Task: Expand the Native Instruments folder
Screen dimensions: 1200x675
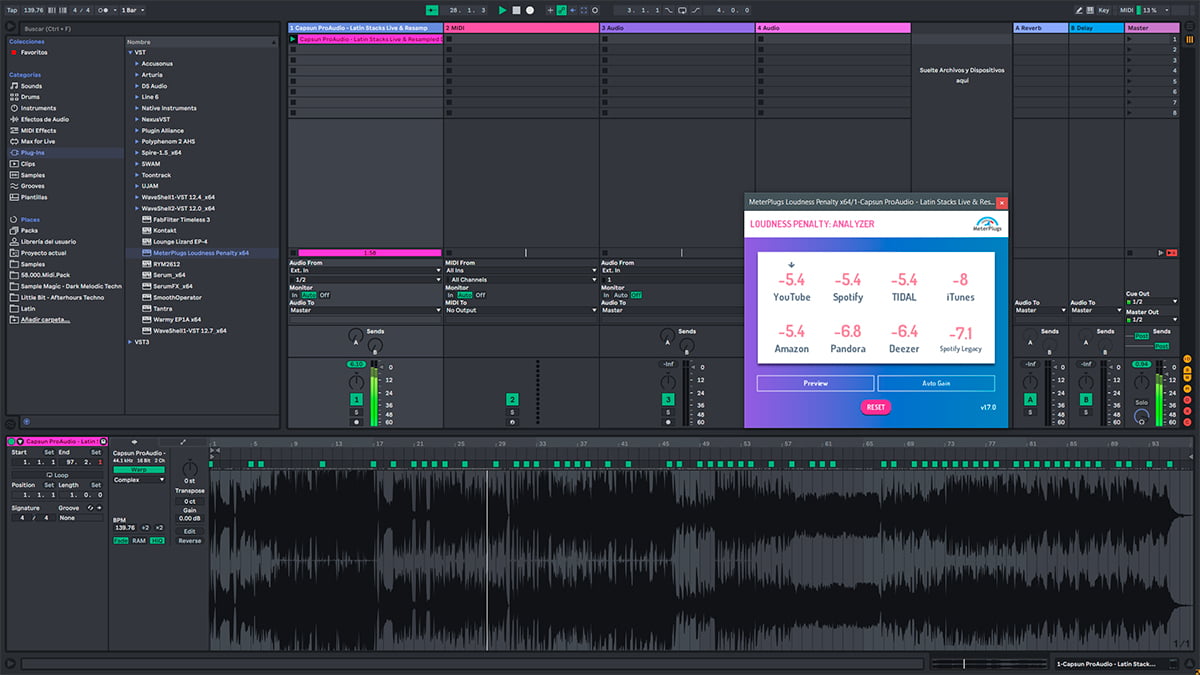Action: point(137,108)
